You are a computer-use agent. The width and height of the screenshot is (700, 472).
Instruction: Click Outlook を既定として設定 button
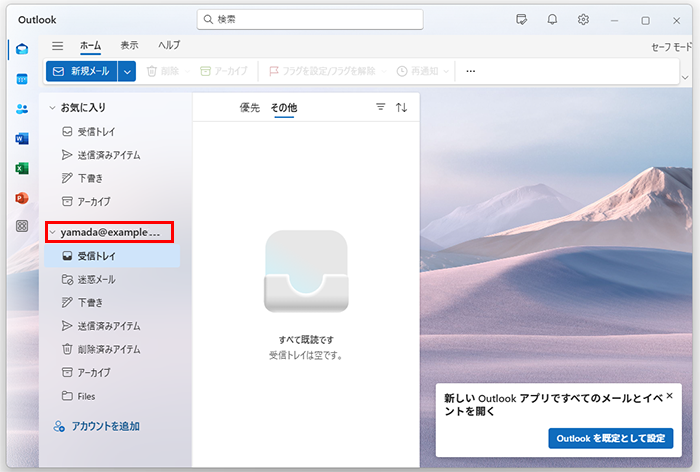[610, 438]
